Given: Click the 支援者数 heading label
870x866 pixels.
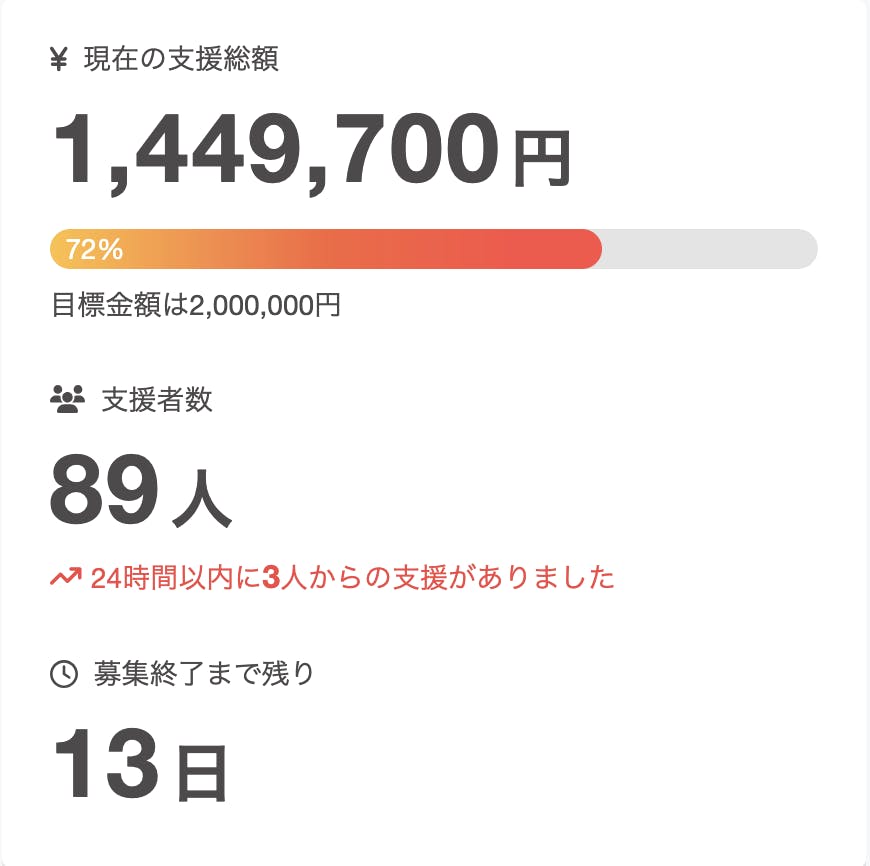Looking at the screenshot, I should tap(157, 400).
